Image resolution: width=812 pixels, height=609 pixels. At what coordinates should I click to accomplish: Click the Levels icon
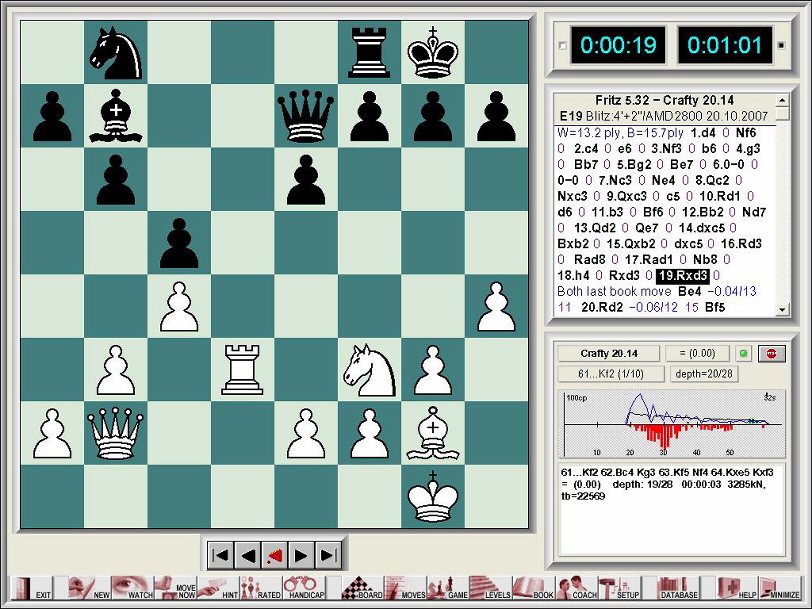pyautogui.click(x=490, y=585)
